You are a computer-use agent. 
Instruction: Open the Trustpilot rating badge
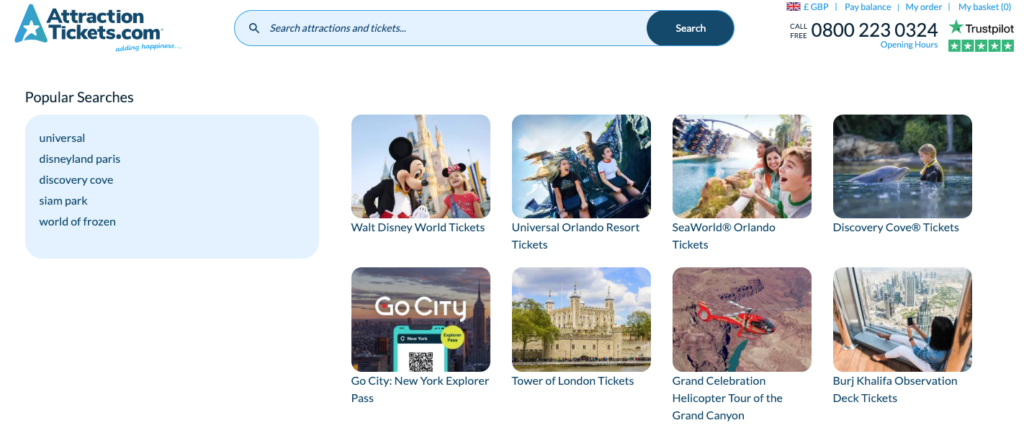coord(980,28)
